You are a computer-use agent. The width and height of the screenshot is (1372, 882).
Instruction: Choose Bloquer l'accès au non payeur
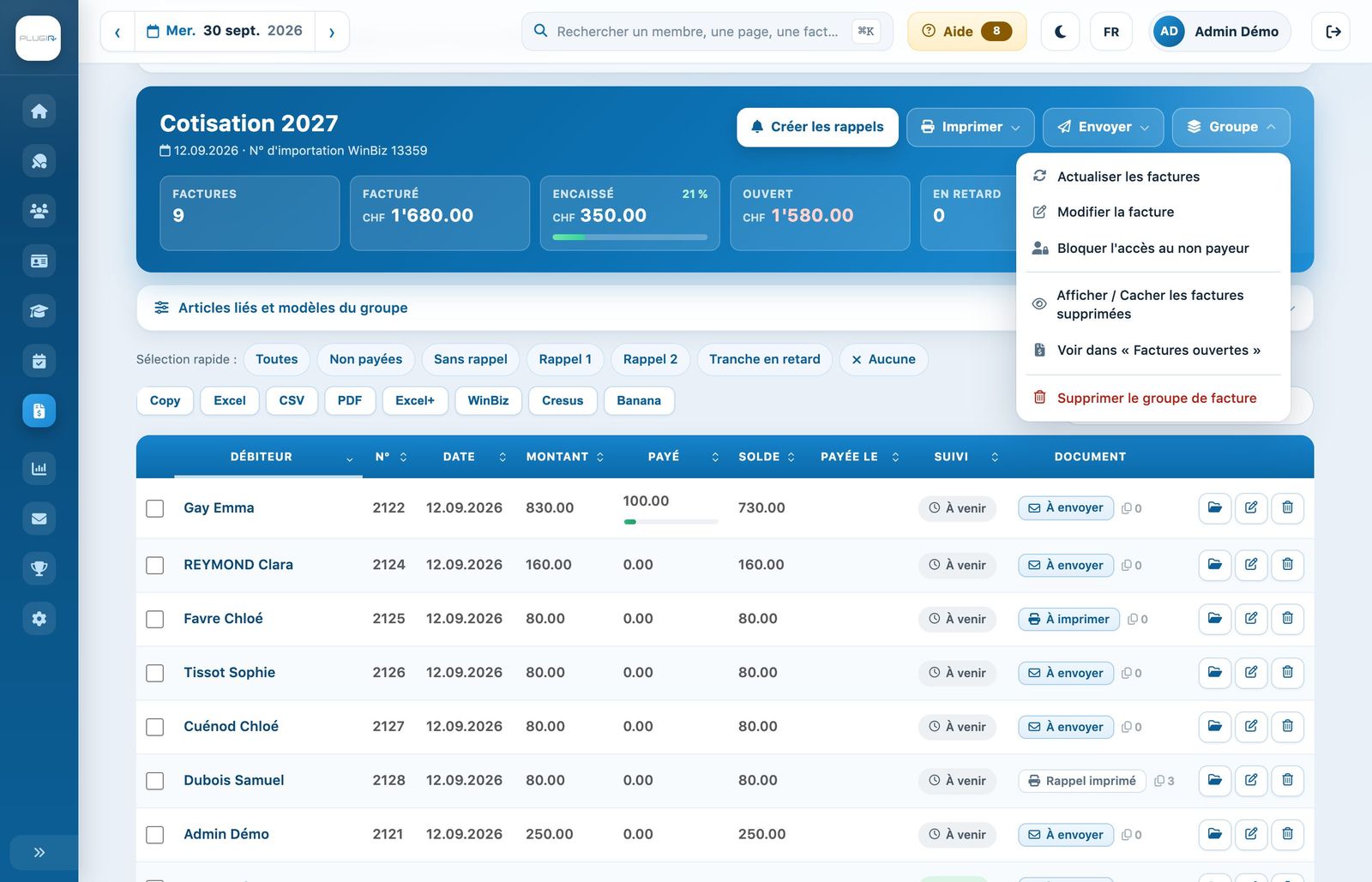point(1153,249)
